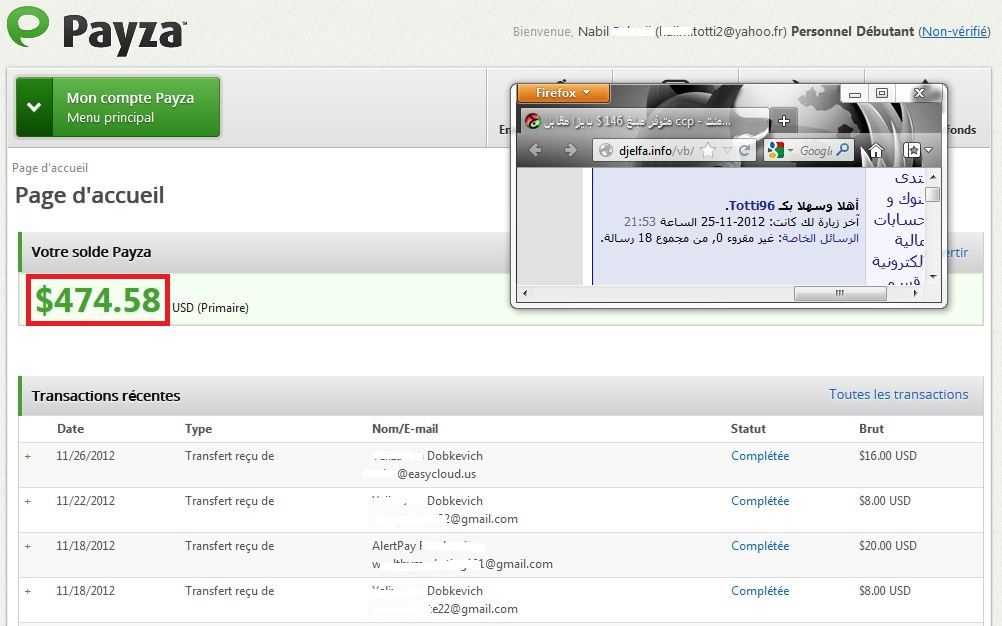Screen dimensions: 1002x626
Task: Open a new tab in Firefox window
Action: [784, 121]
